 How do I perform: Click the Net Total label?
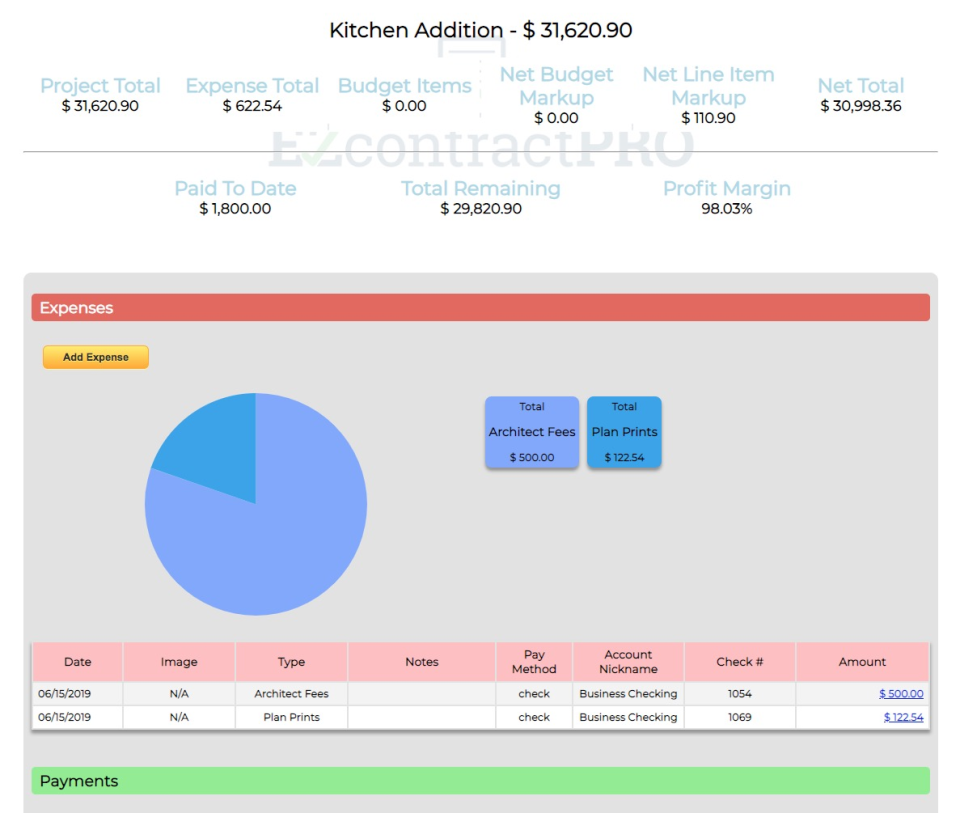(861, 86)
